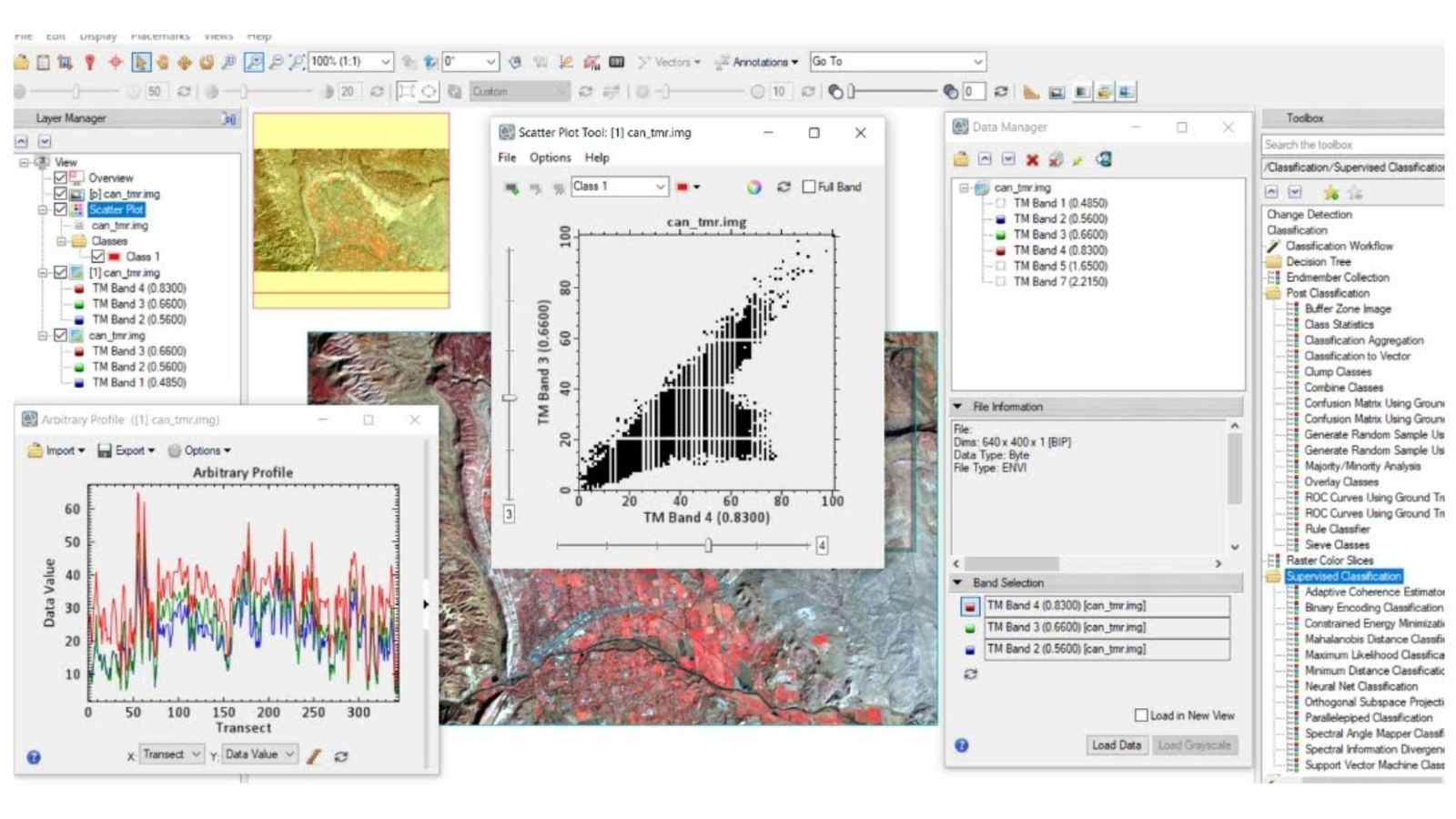The width and height of the screenshot is (1456, 819).
Task: Open Scatter Plot Tool Options menu
Action: pyautogui.click(x=551, y=157)
